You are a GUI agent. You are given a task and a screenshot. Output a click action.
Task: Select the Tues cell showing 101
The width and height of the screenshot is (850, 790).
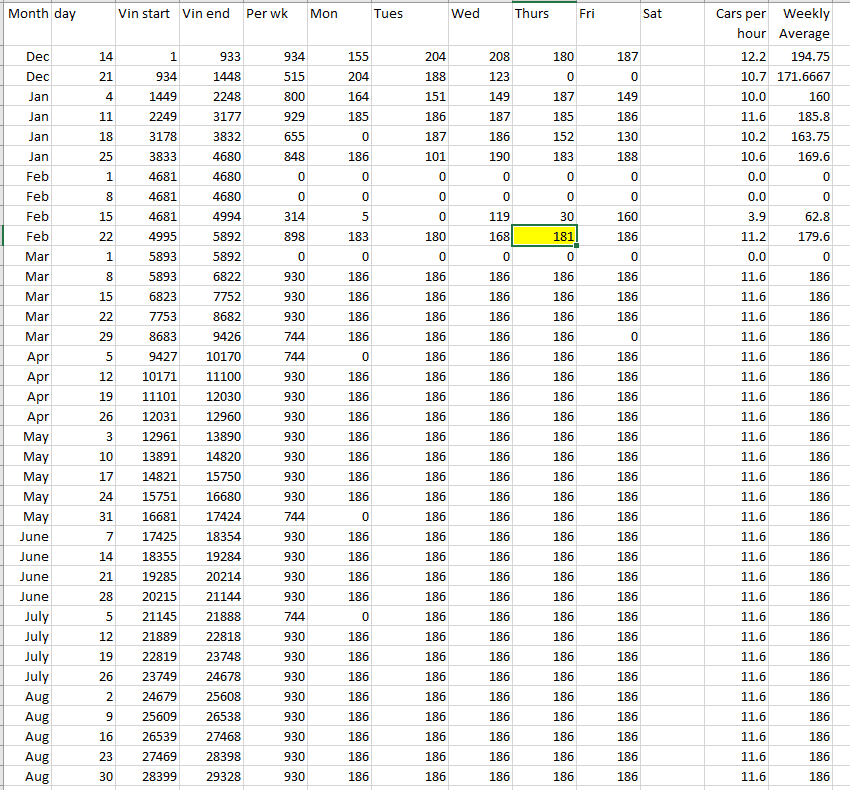(408, 157)
